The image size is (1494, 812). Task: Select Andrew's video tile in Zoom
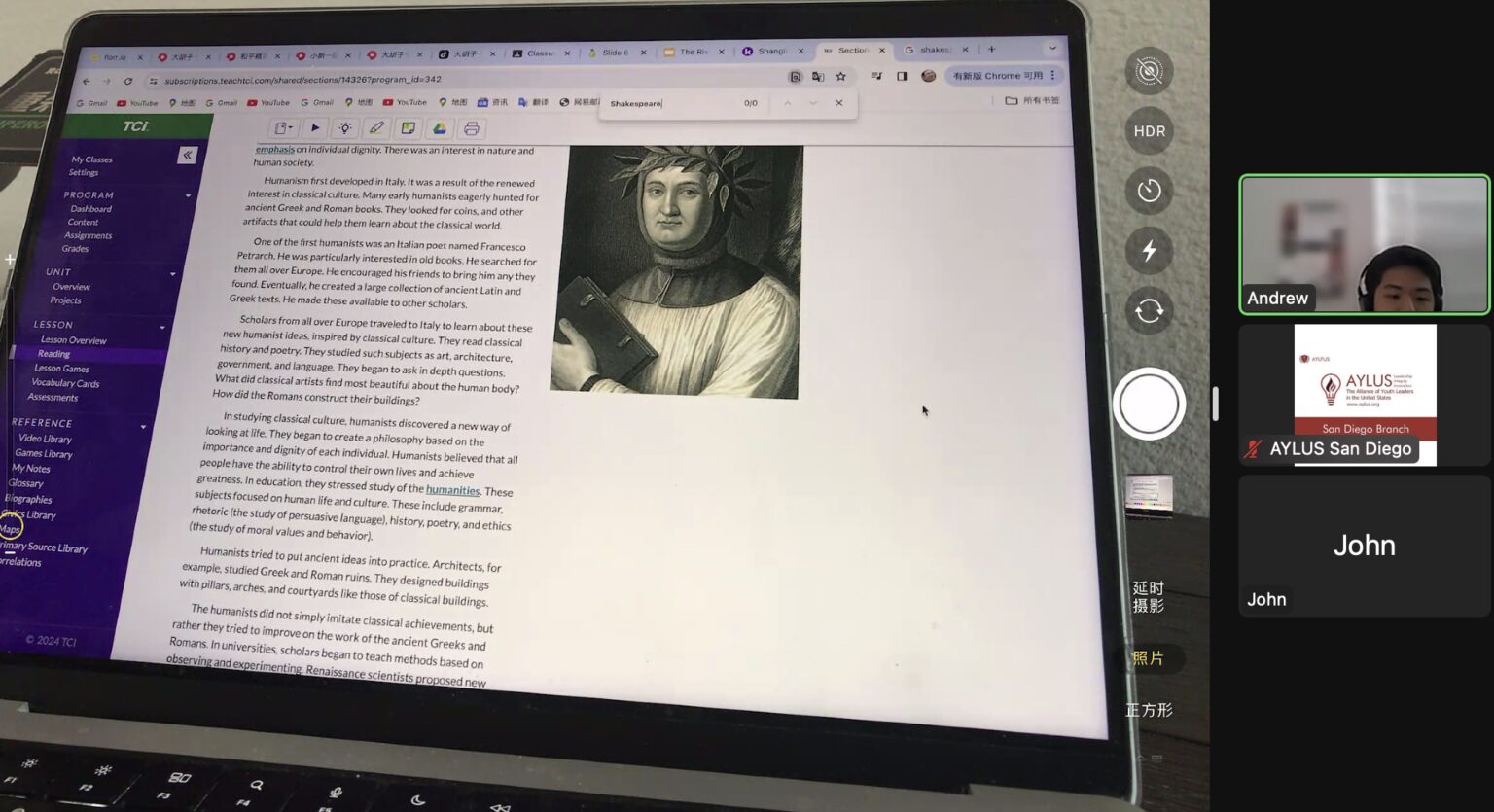pyautogui.click(x=1364, y=244)
